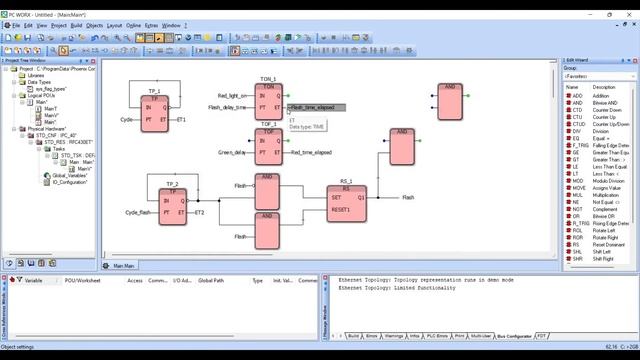This screenshot has height=360, width=640.
Task: Click the RS Reset Dominant block icon
Action: pyautogui.click(x=569, y=244)
